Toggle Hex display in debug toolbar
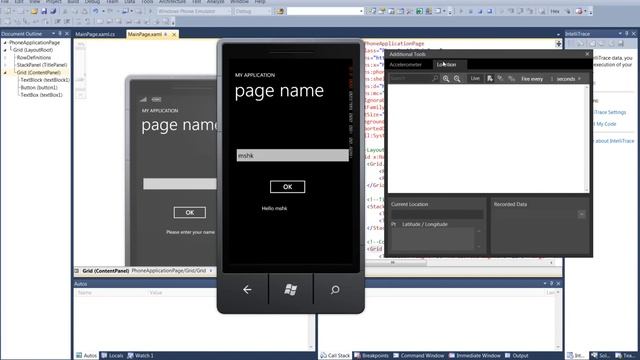Screen dimensions: 640x360 (x=555, y=11)
